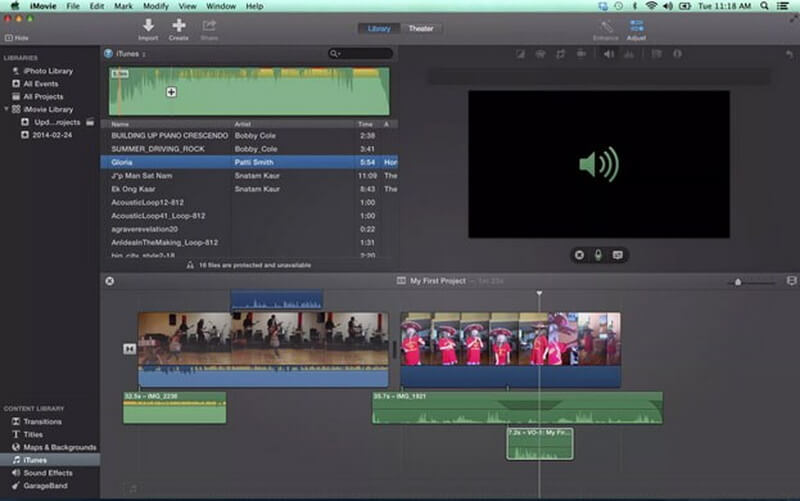Open Titles in the Content Library
This screenshot has height=501, width=800.
pos(33,434)
